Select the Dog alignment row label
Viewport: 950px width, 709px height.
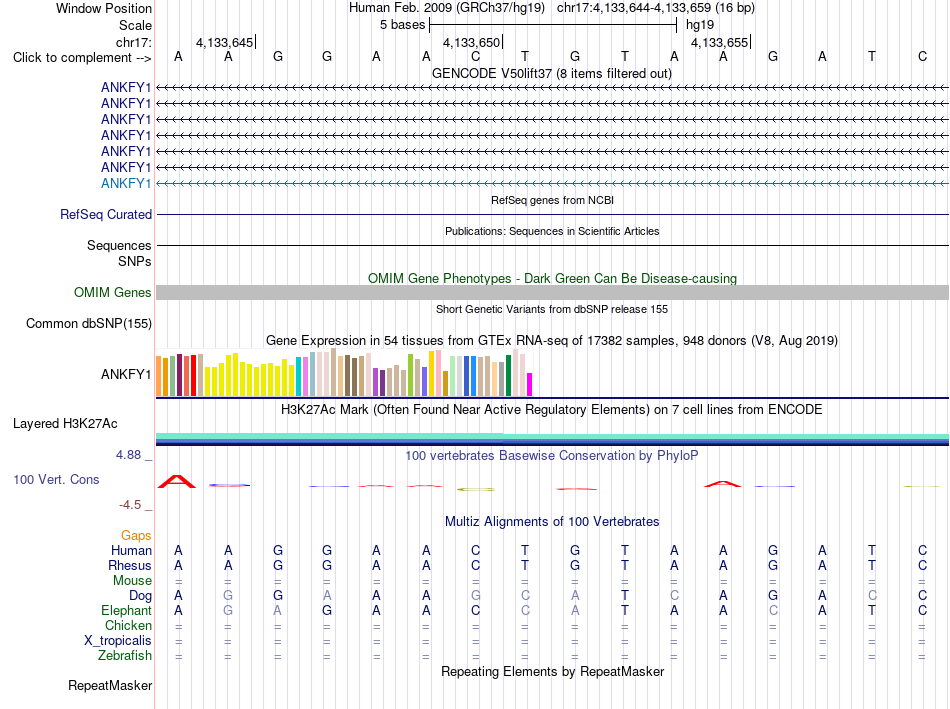(x=141, y=596)
